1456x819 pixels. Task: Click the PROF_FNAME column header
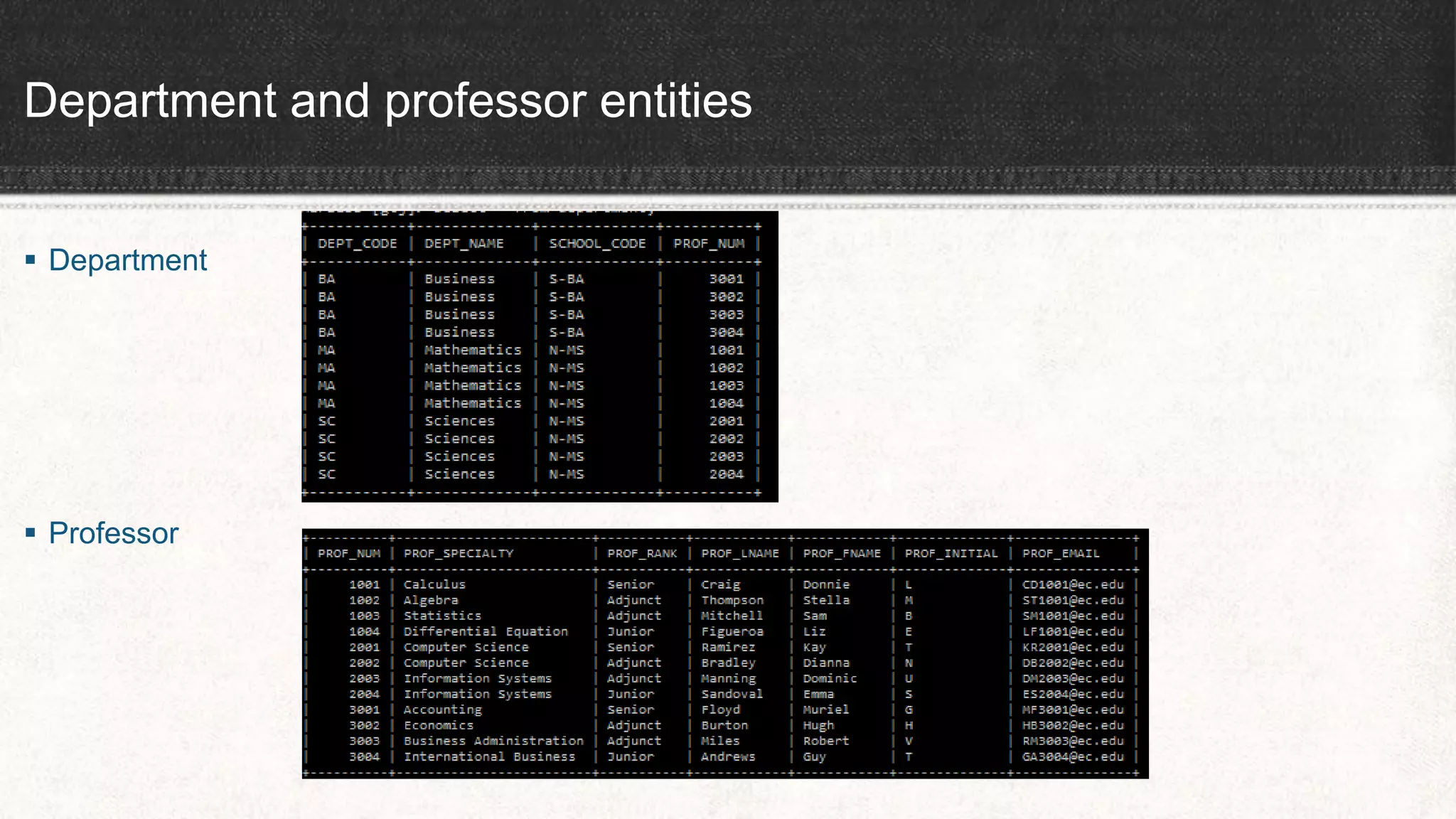(x=842, y=553)
